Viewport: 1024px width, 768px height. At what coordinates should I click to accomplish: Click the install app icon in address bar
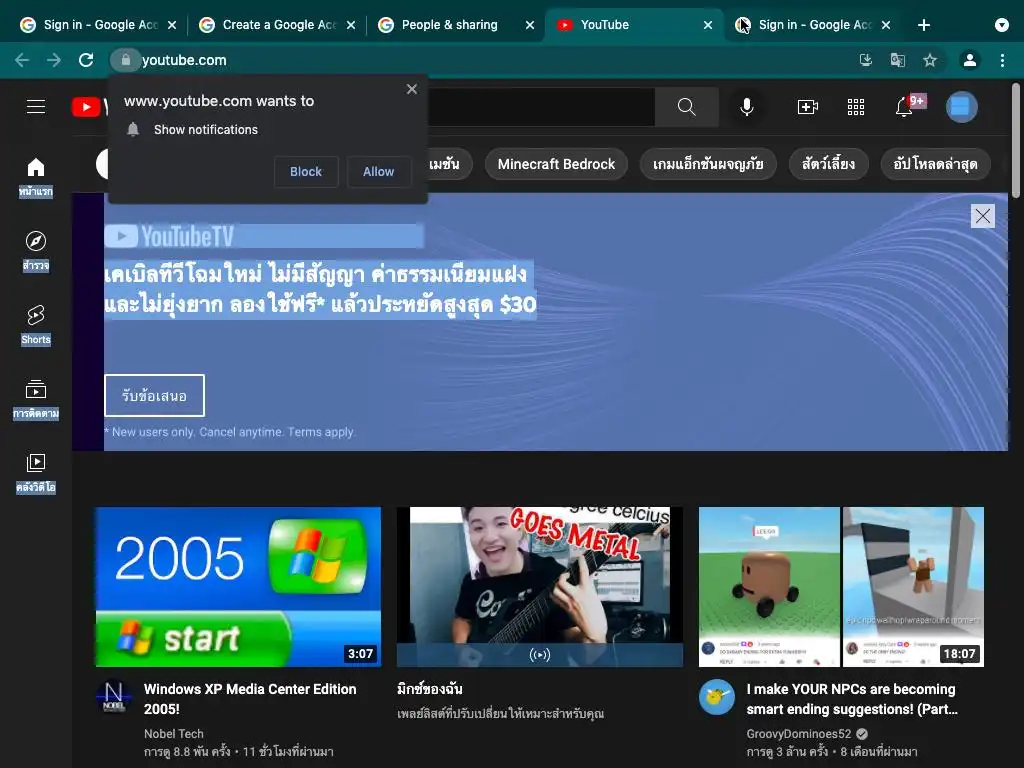[x=865, y=60]
